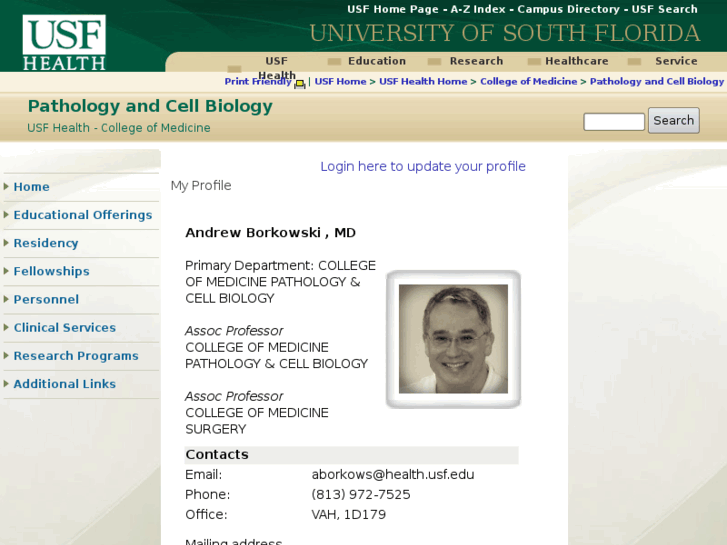Open Residency in the sidebar
This screenshot has height=545, width=727.
(46, 243)
